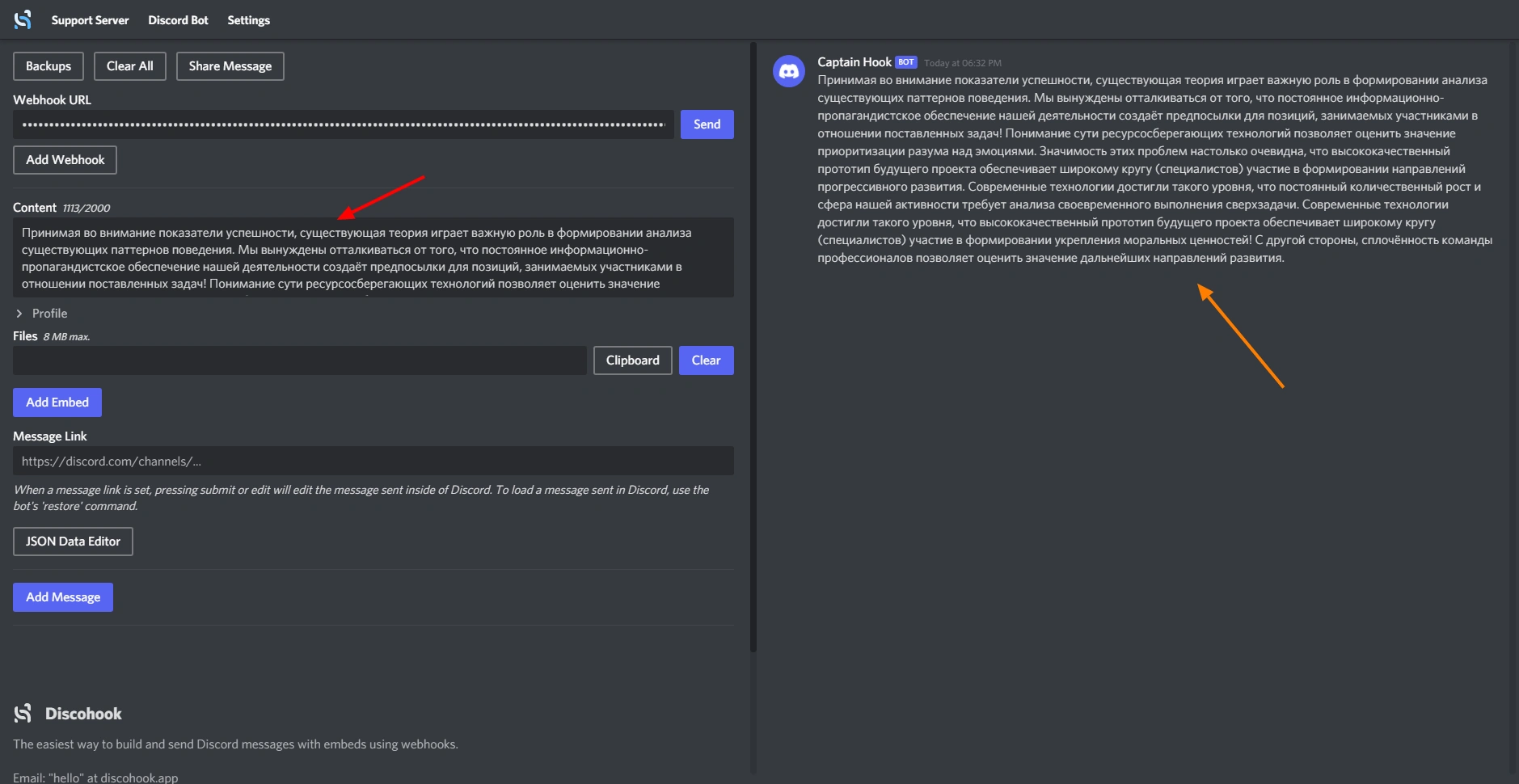1519x784 pixels.
Task: Paste a file using the Clipboard button
Action: coord(633,360)
